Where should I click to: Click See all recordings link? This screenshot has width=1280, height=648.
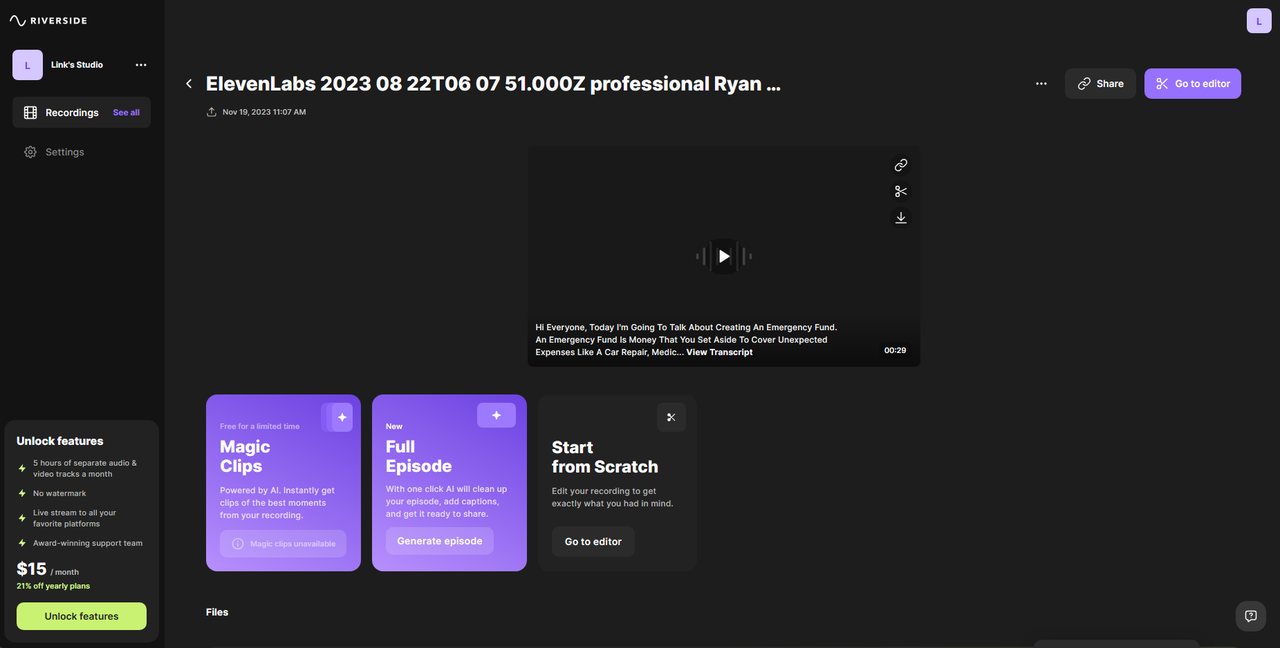[x=126, y=113]
